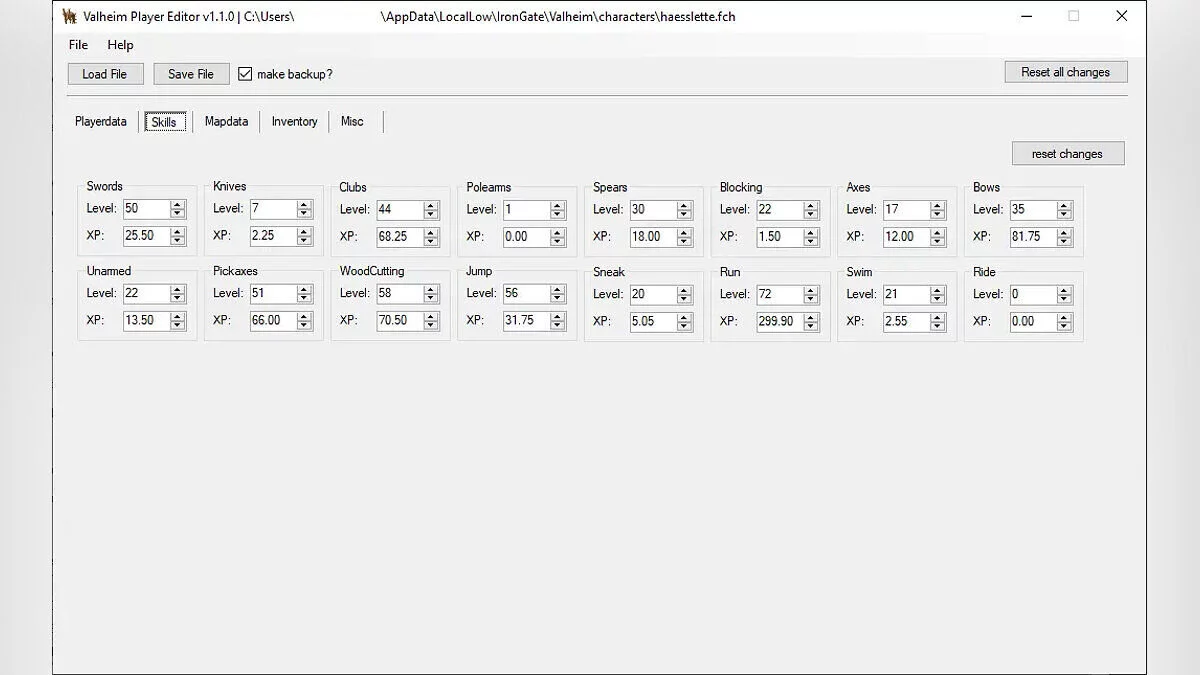Open the File menu

tap(78, 45)
